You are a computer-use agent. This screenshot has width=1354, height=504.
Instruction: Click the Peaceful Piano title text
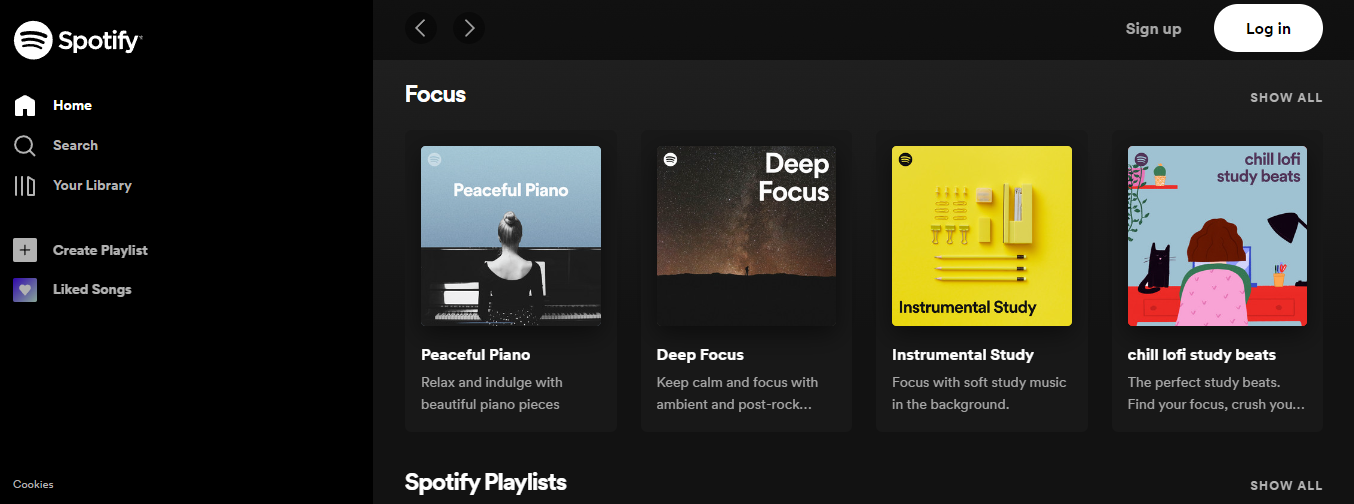tap(475, 354)
